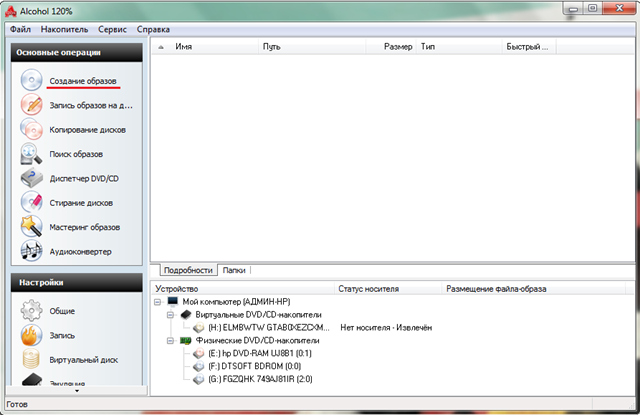
Task: Click the Быстрый... column header
Action: point(529,47)
